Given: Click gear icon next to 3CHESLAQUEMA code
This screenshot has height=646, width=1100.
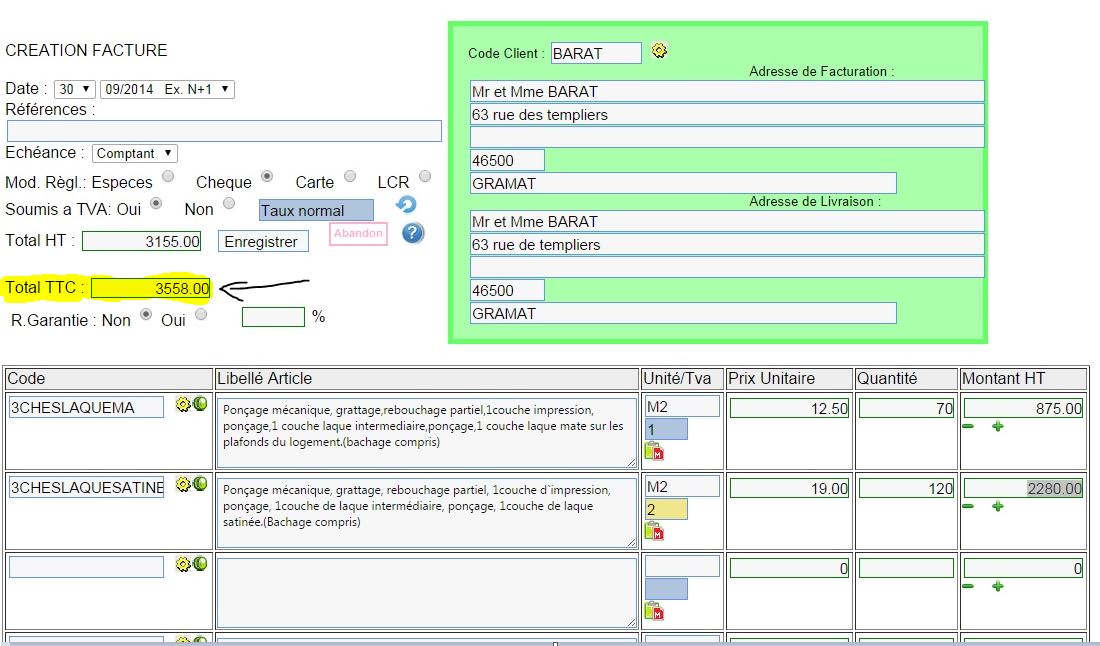Looking at the screenshot, I should (183, 404).
